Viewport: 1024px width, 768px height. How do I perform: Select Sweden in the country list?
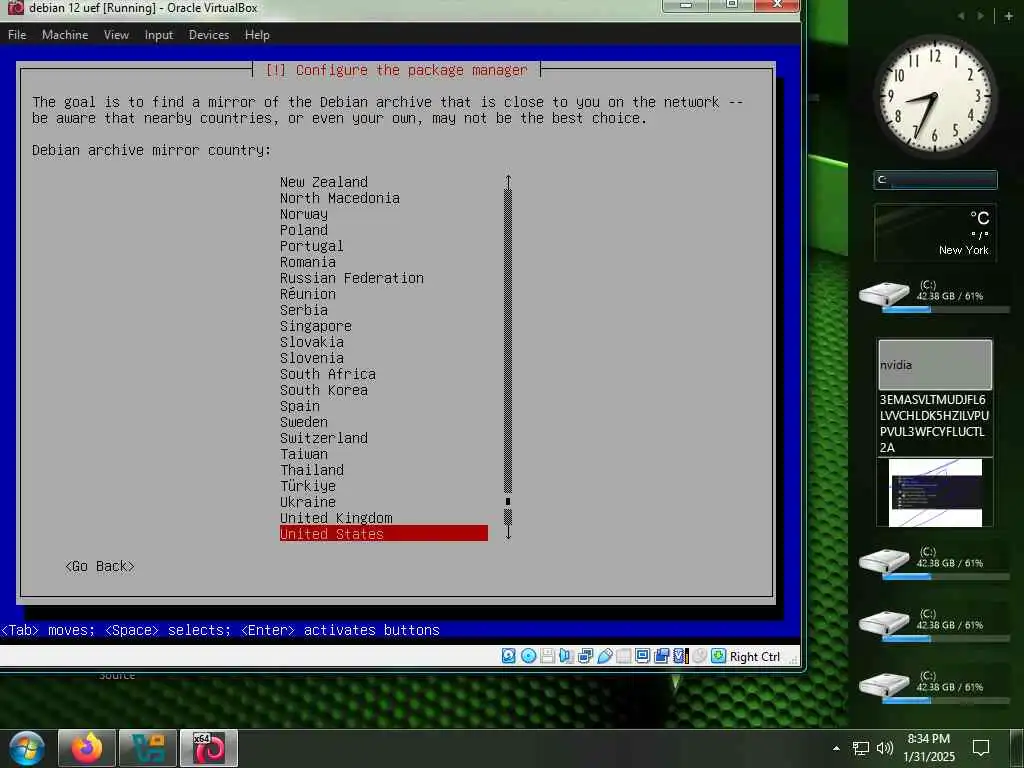coord(304,422)
